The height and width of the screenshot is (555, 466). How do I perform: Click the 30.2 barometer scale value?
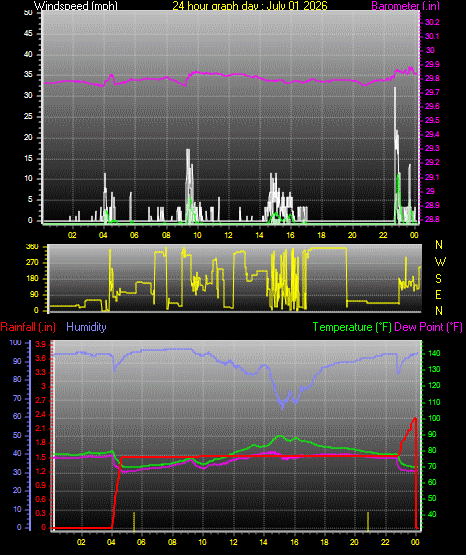pos(432,22)
